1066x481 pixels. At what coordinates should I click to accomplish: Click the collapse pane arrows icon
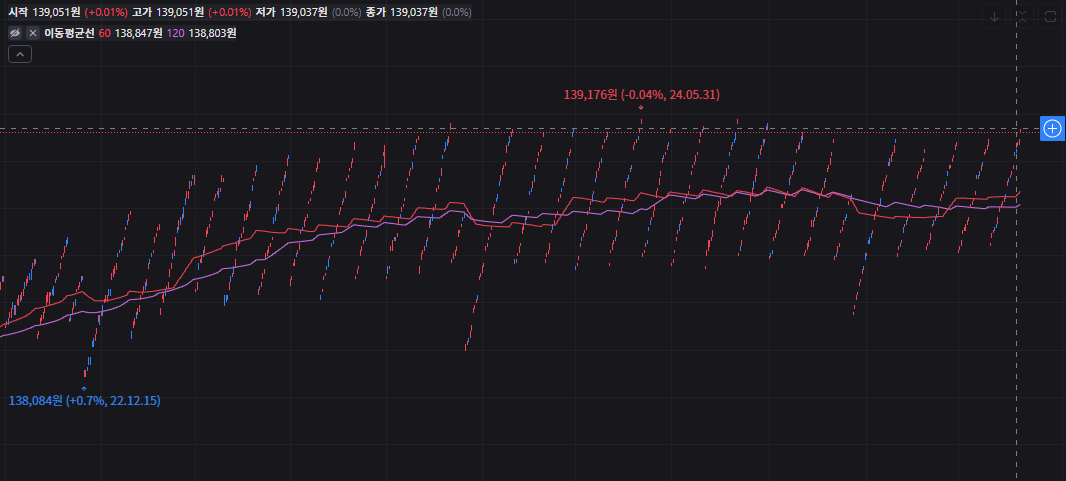[x=1021, y=17]
